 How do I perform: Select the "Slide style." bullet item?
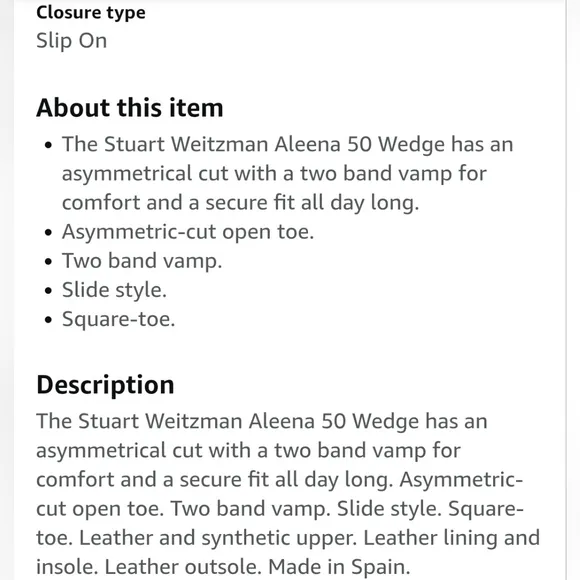(114, 290)
